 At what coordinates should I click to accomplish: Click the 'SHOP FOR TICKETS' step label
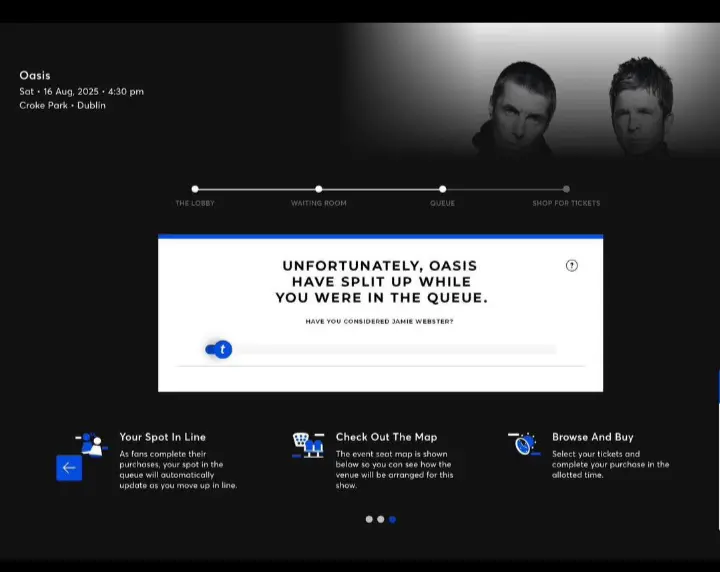566,203
